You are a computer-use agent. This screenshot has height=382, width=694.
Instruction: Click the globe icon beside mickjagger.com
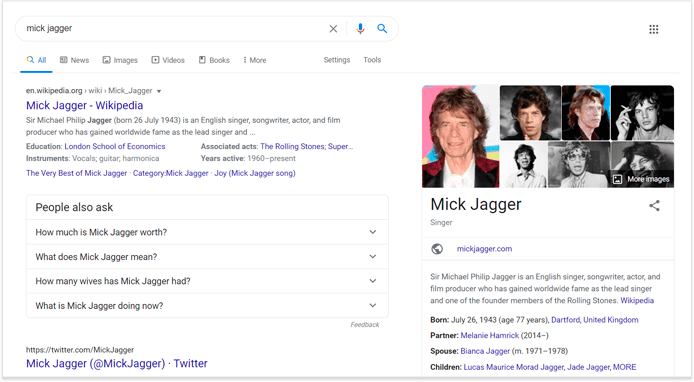(437, 249)
